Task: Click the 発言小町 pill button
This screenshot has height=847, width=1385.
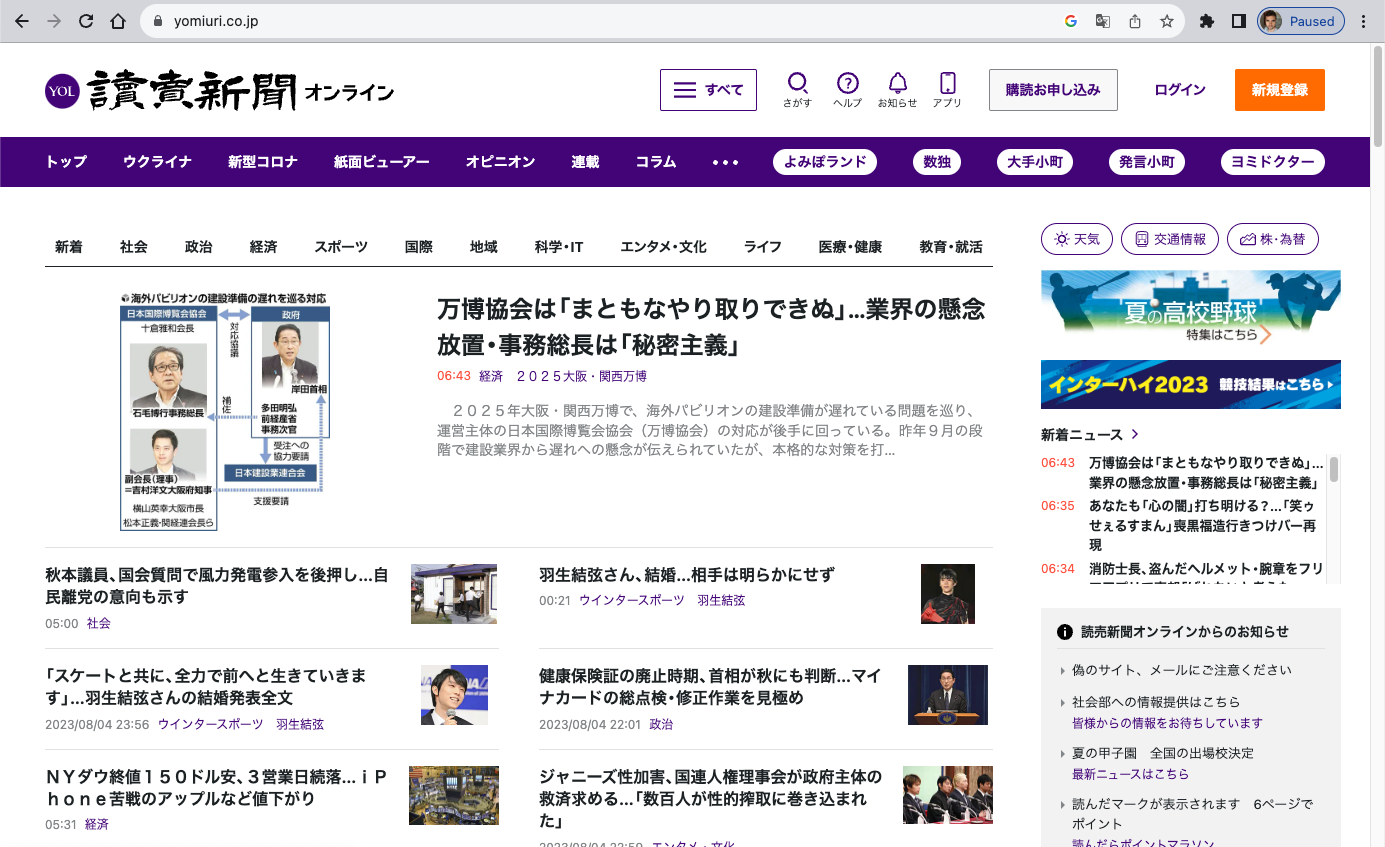Action: pyautogui.click(x=1147, y=162)
